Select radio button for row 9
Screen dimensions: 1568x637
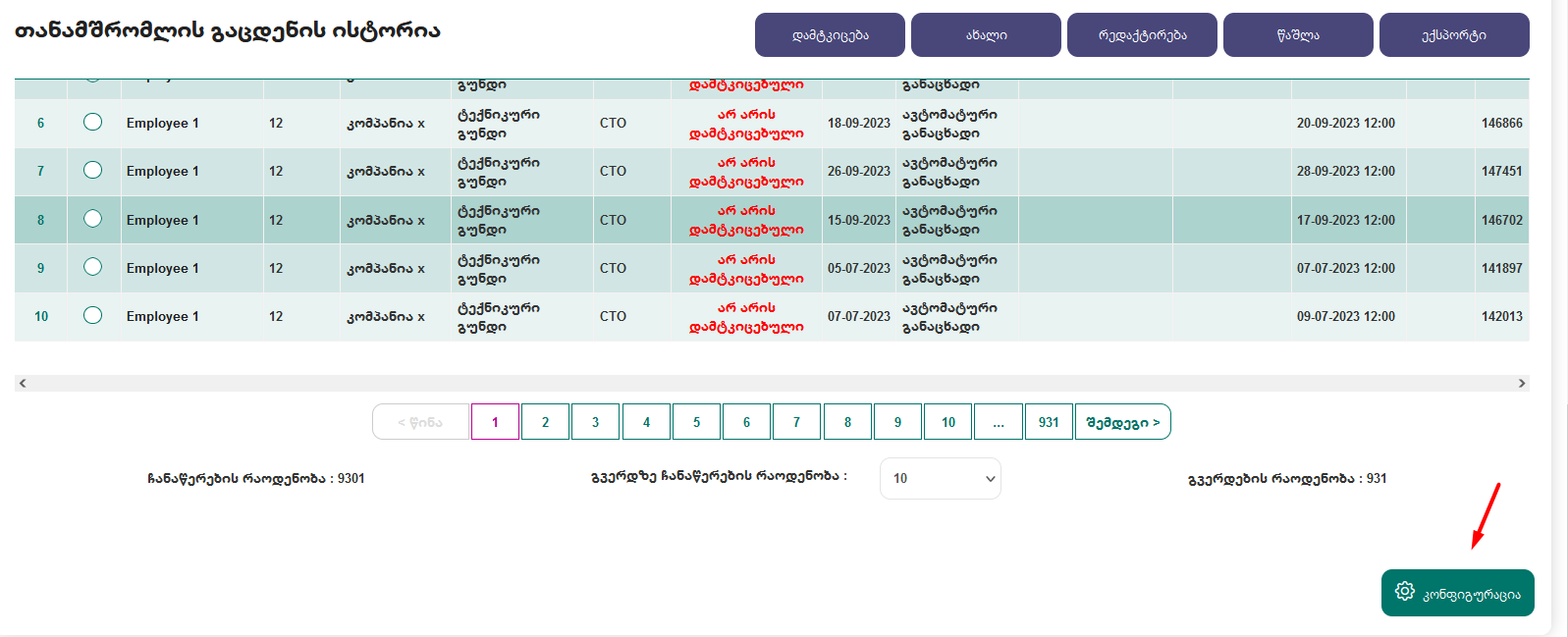coord(92,267)
